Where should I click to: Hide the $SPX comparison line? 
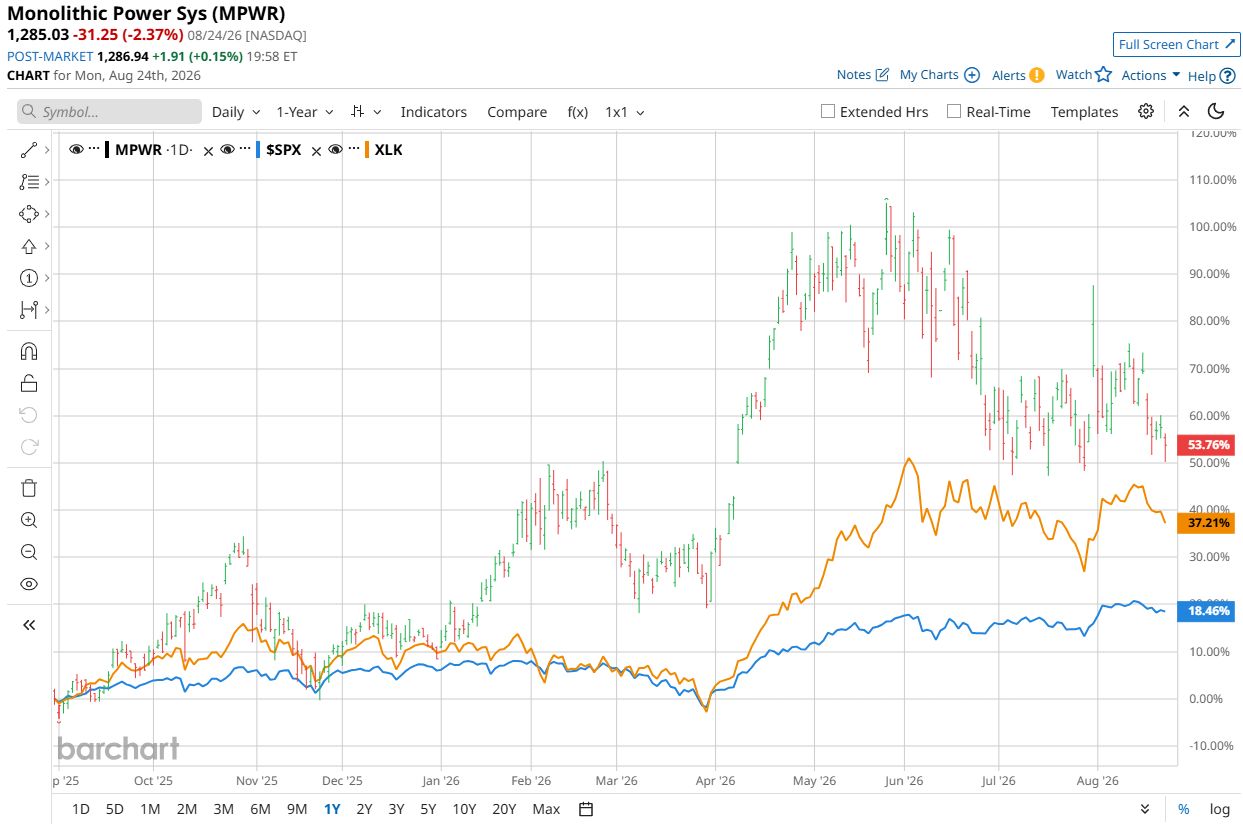(x=228, y=150)
